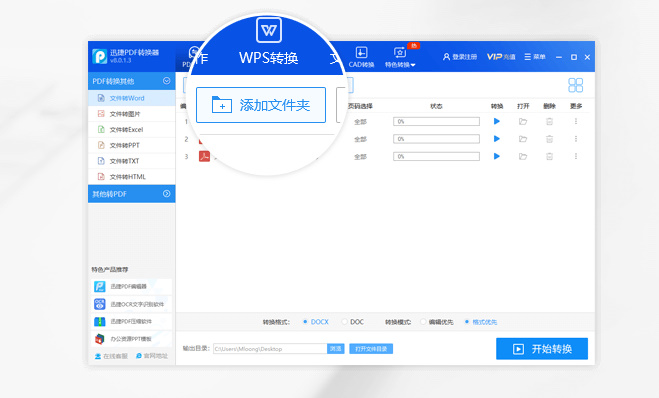Delete the row 2 file
Viewport: 659px width, 398px height.
pos(549,139)
